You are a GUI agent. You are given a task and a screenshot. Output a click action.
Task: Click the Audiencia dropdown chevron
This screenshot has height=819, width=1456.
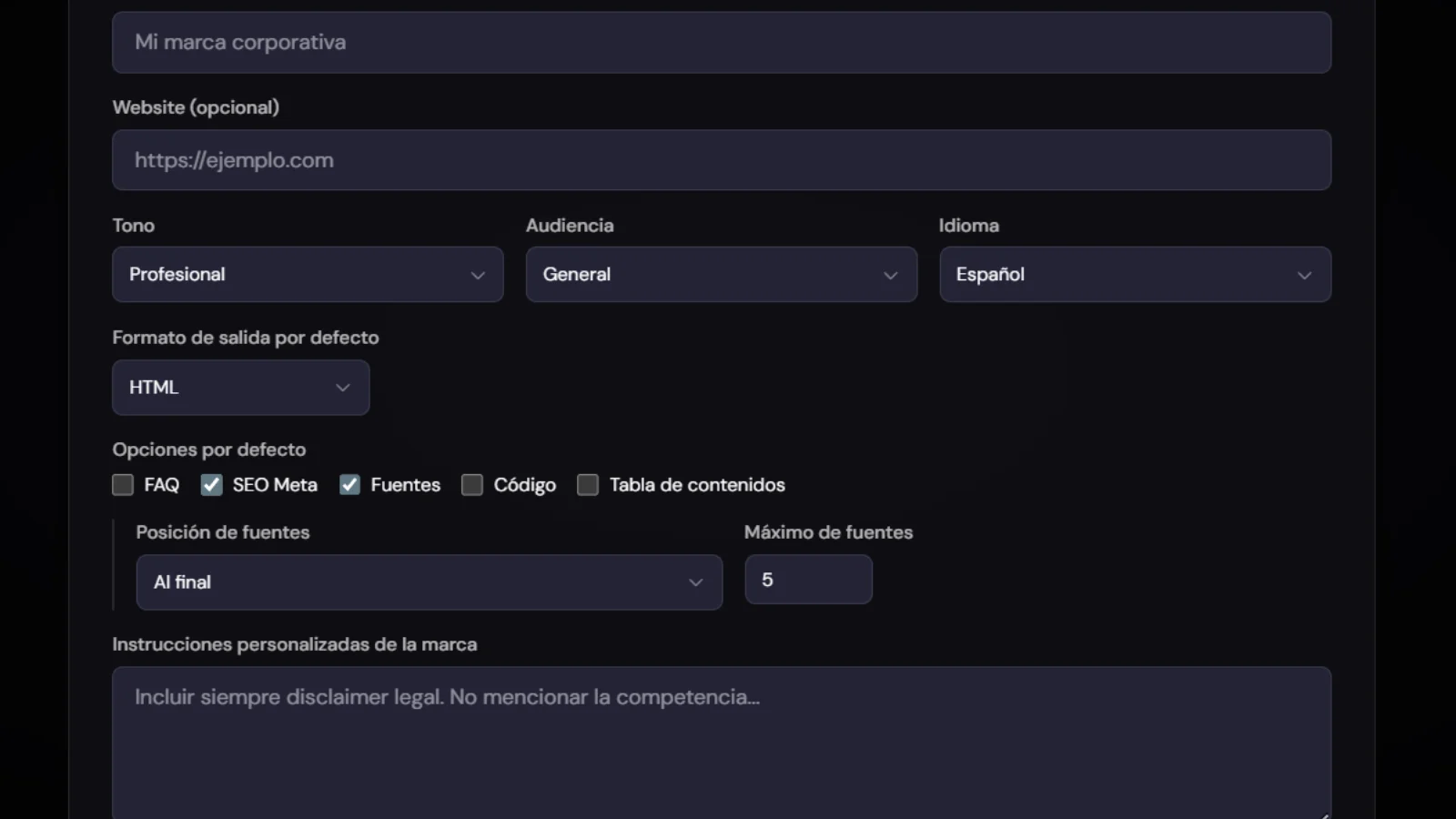tap(890, 274)
